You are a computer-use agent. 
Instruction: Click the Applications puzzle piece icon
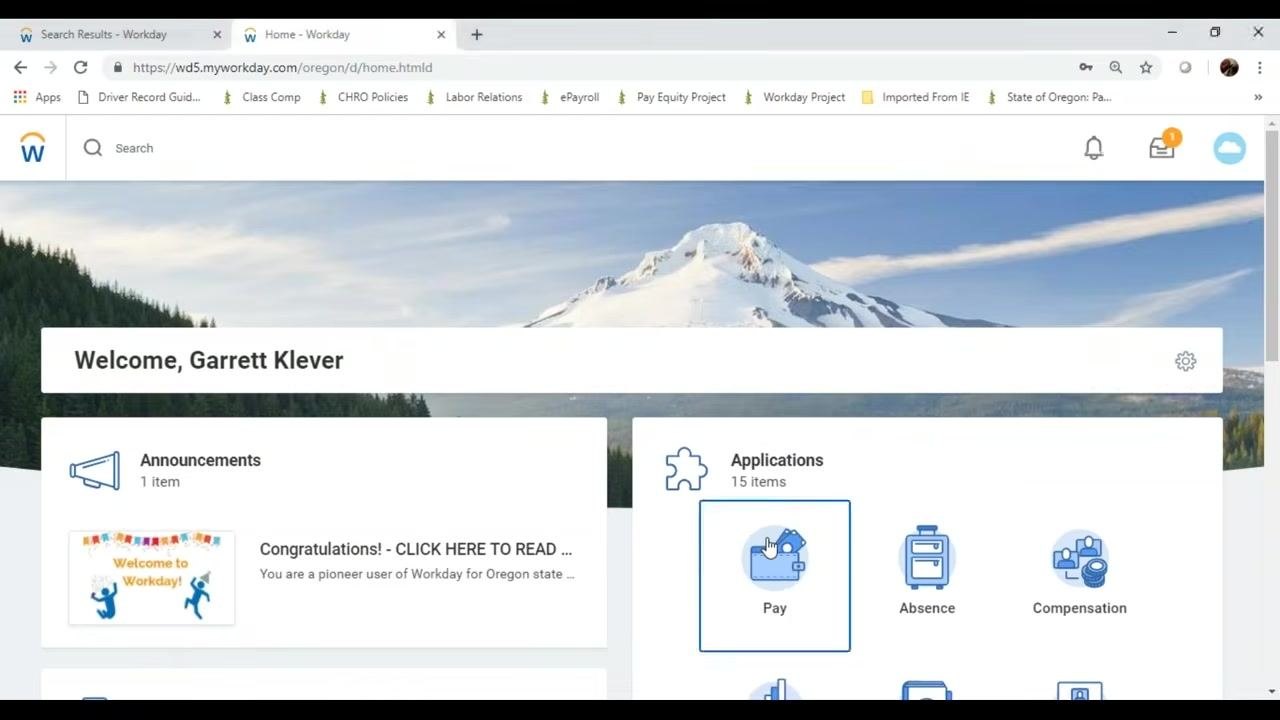[686, 470]
